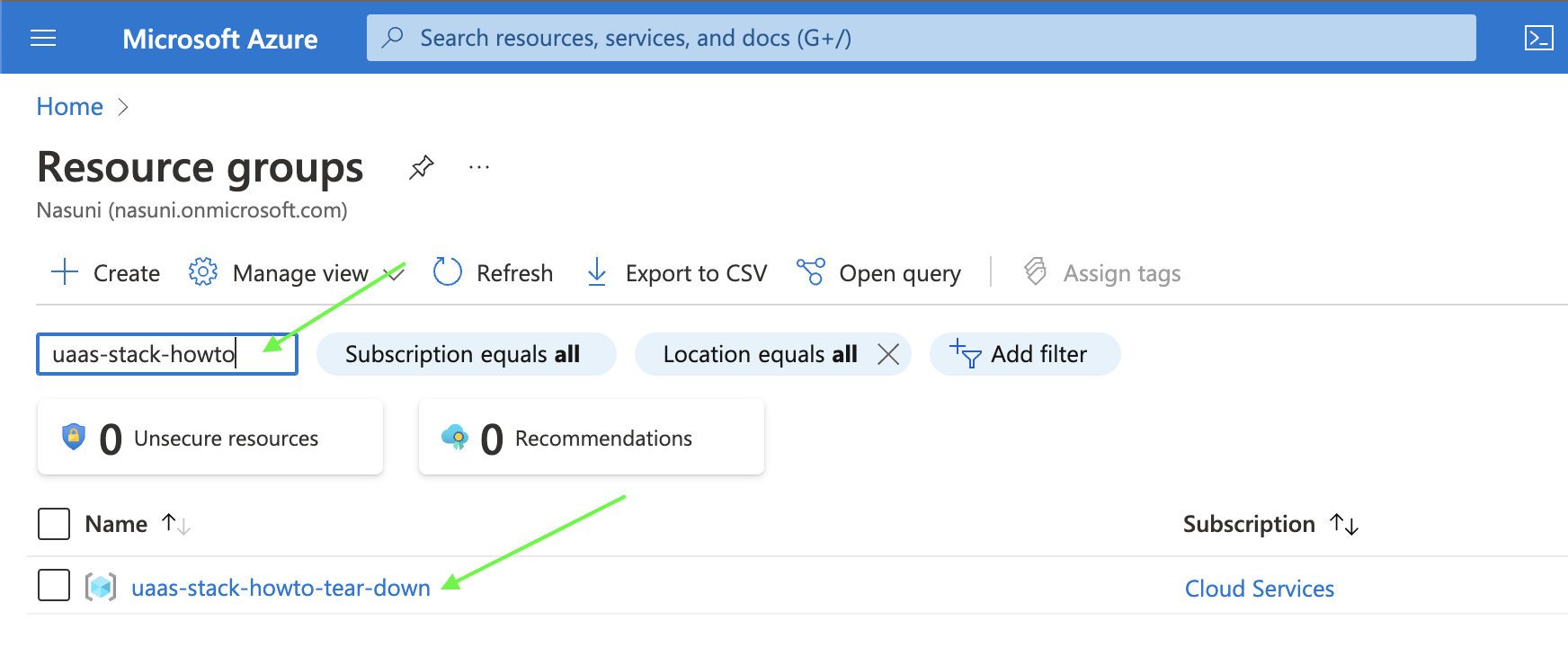Open the Subscription equals all filter
This screenshot has width=1568, height=665.
467,354
